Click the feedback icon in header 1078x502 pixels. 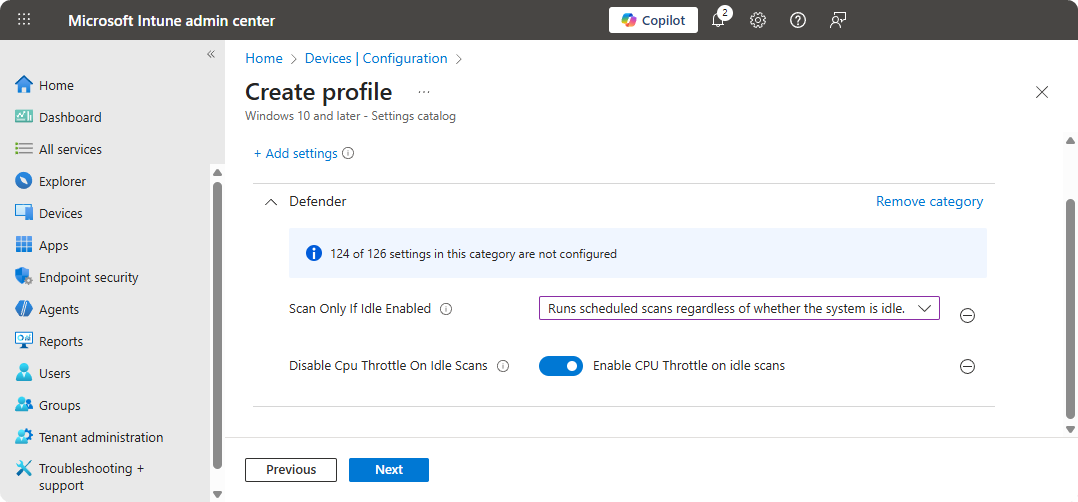pos(838,20)
